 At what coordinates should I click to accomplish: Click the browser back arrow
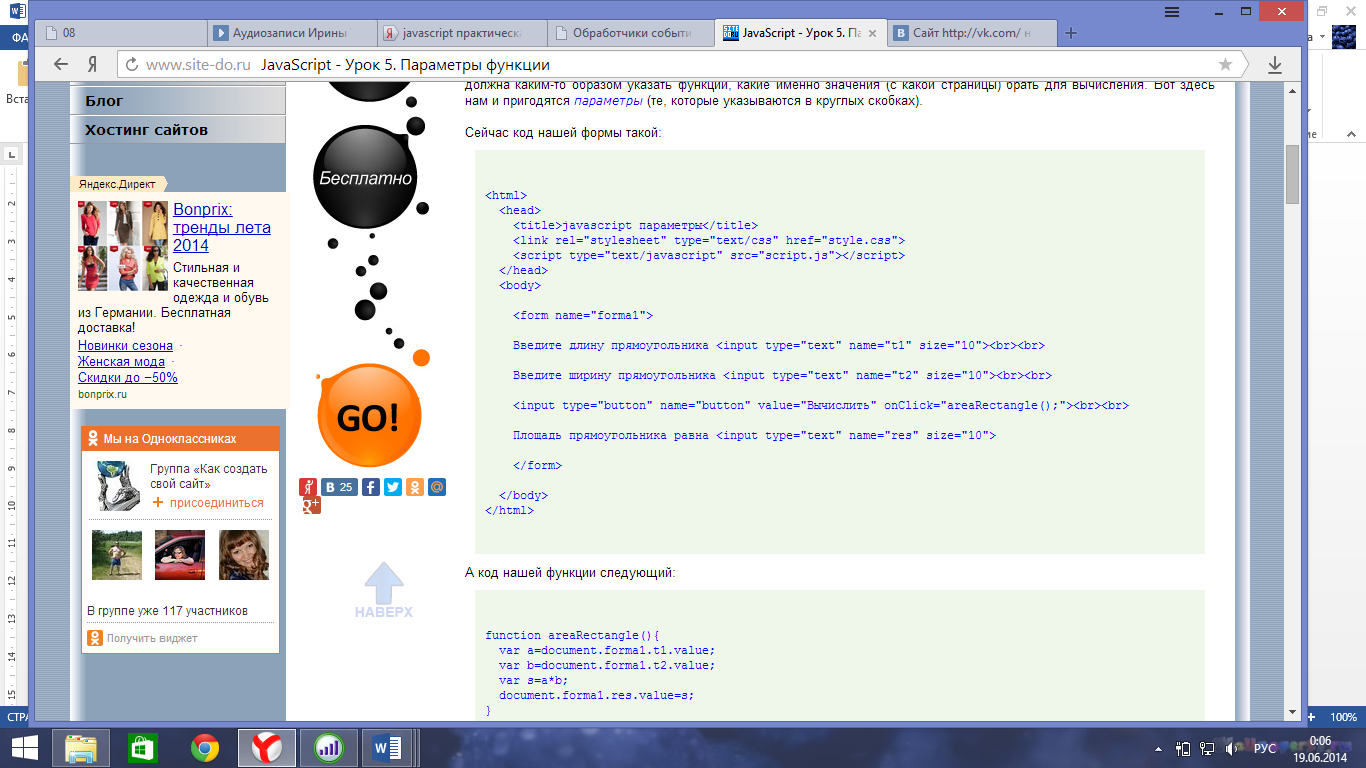pos(61,64)
